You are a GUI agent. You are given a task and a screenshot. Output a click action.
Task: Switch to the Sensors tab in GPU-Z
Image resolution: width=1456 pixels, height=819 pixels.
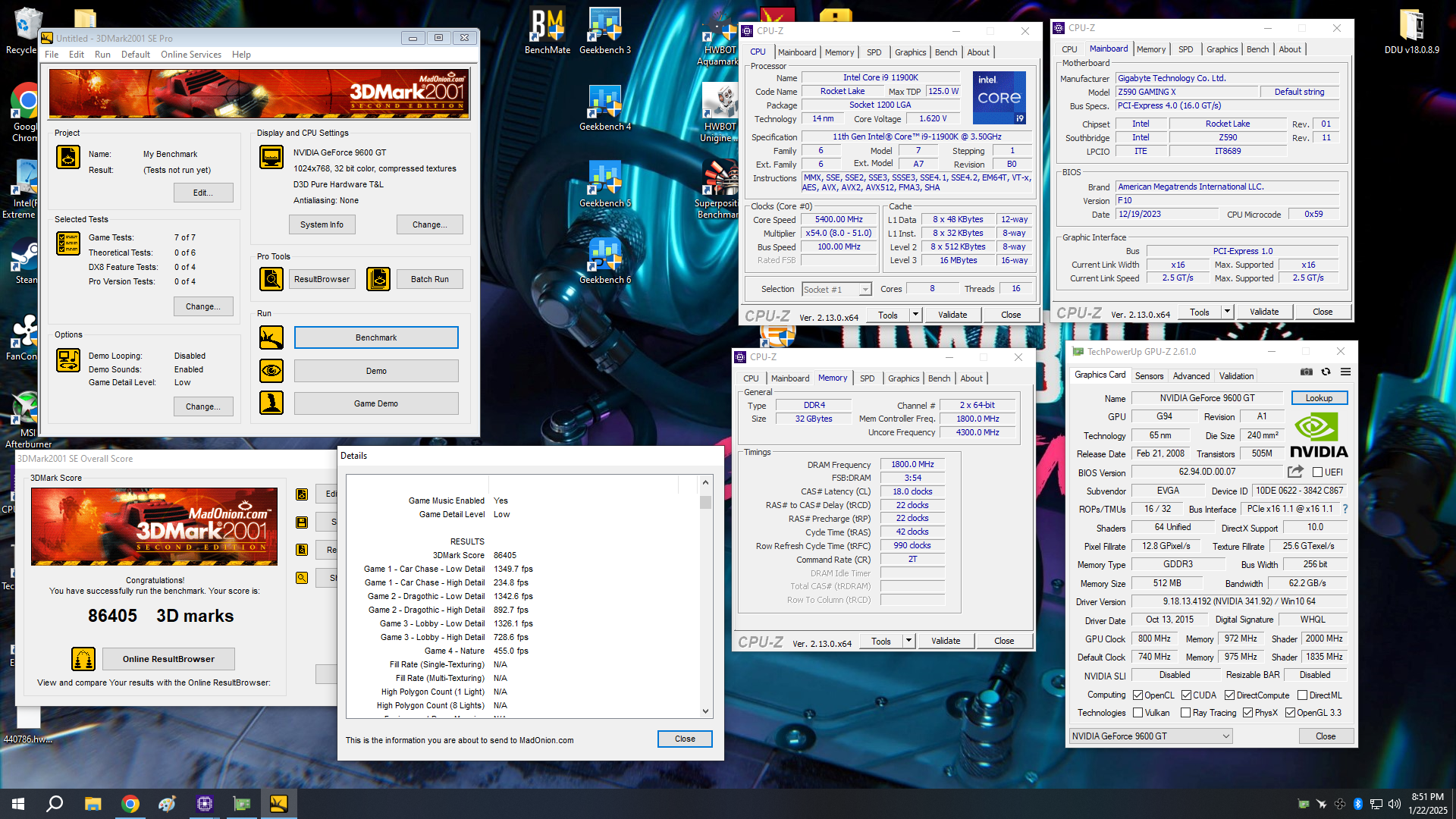coord(1149,376)
